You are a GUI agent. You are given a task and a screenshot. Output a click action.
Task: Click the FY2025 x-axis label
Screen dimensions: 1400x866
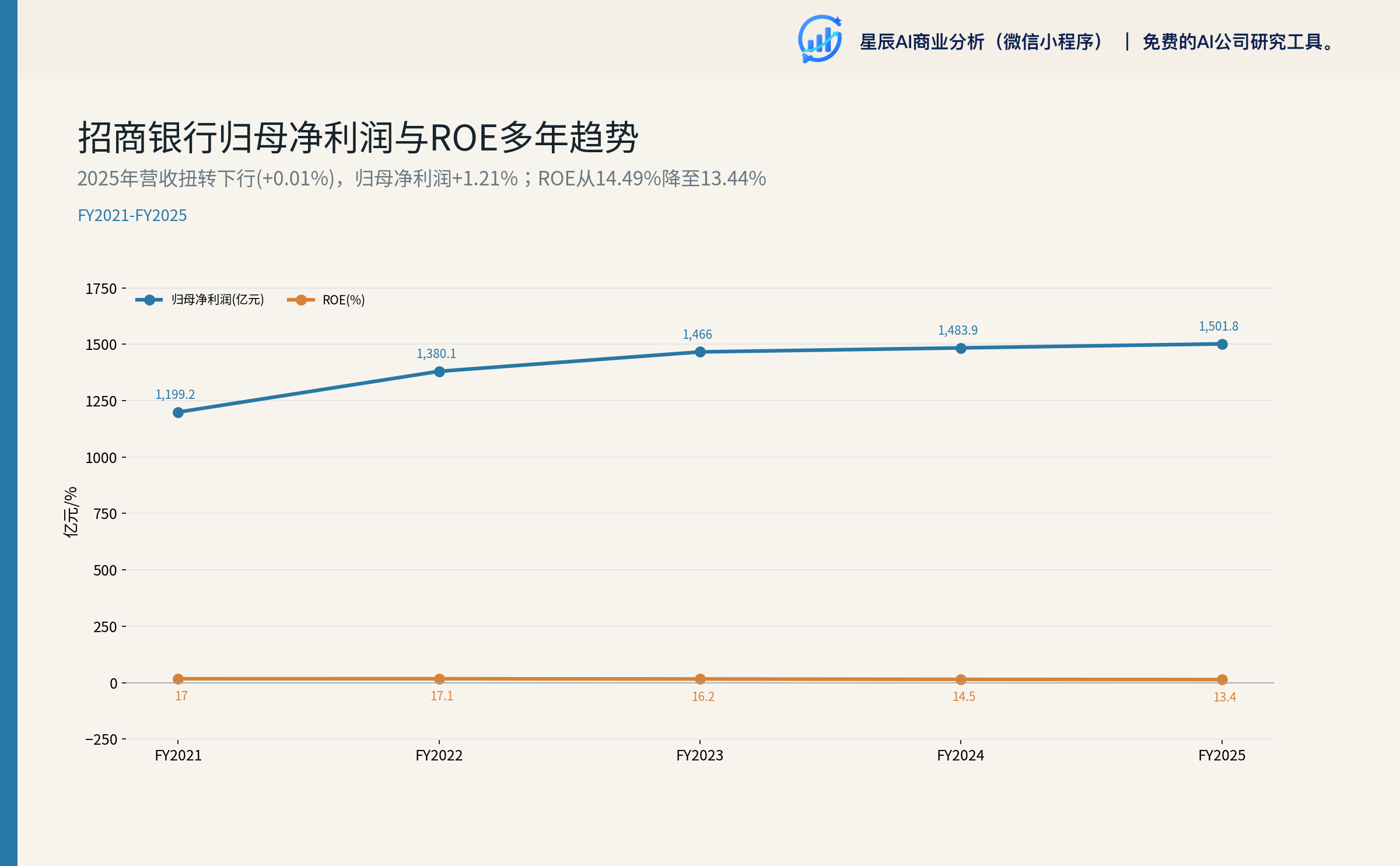pyautogui.click(x=1222, y=756)
